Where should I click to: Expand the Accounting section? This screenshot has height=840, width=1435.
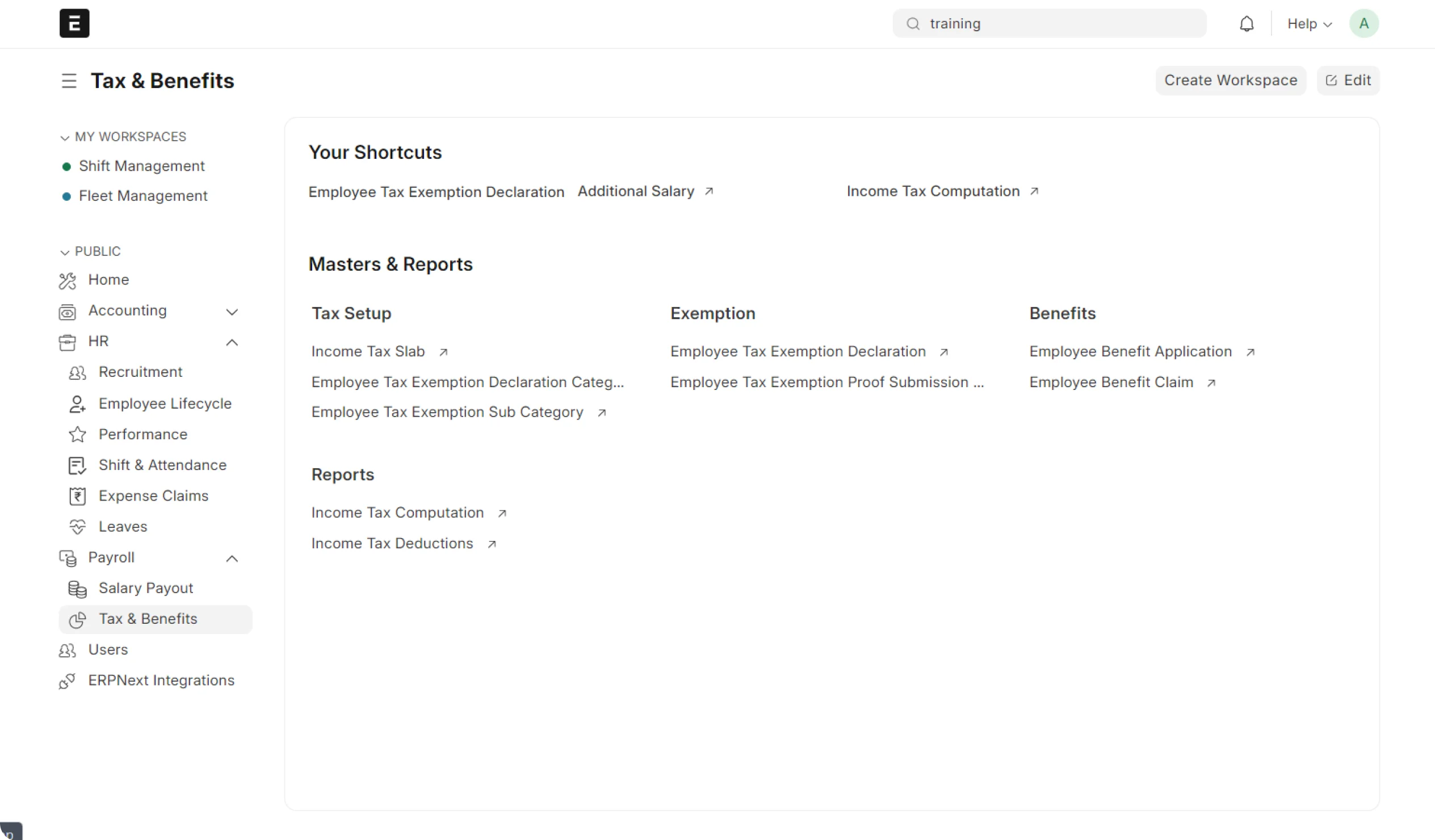coord(232,312)
